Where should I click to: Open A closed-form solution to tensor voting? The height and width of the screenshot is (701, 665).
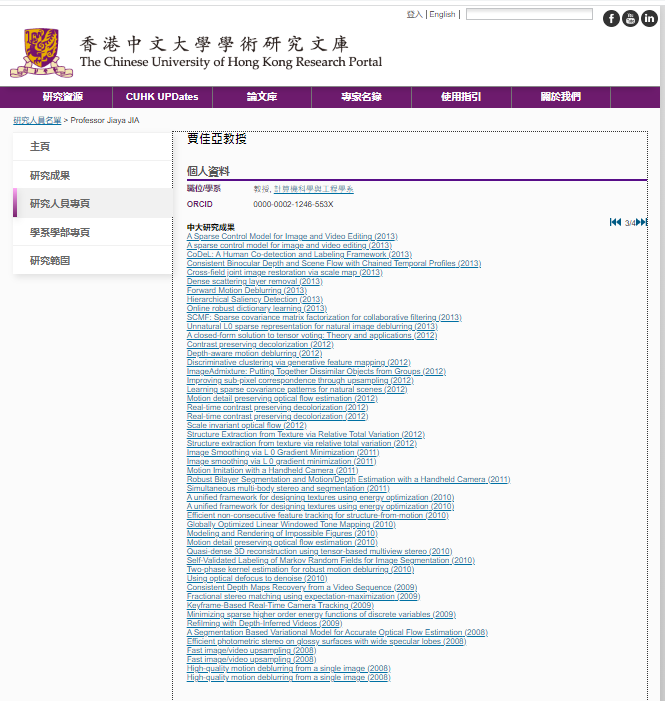pyautogui.click(x=312, y=335)
